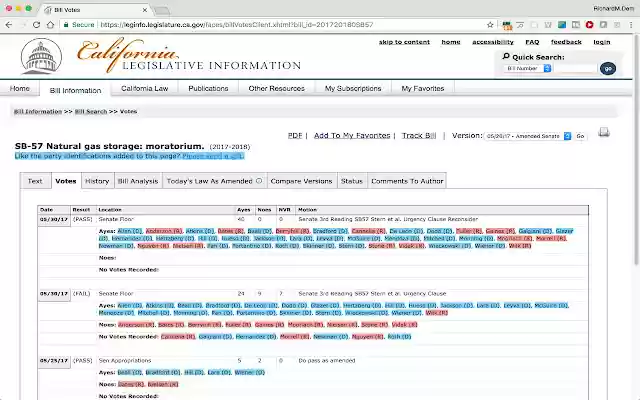Click the Quick Search text field
The image size is (640, 400).
click(576, 69)
